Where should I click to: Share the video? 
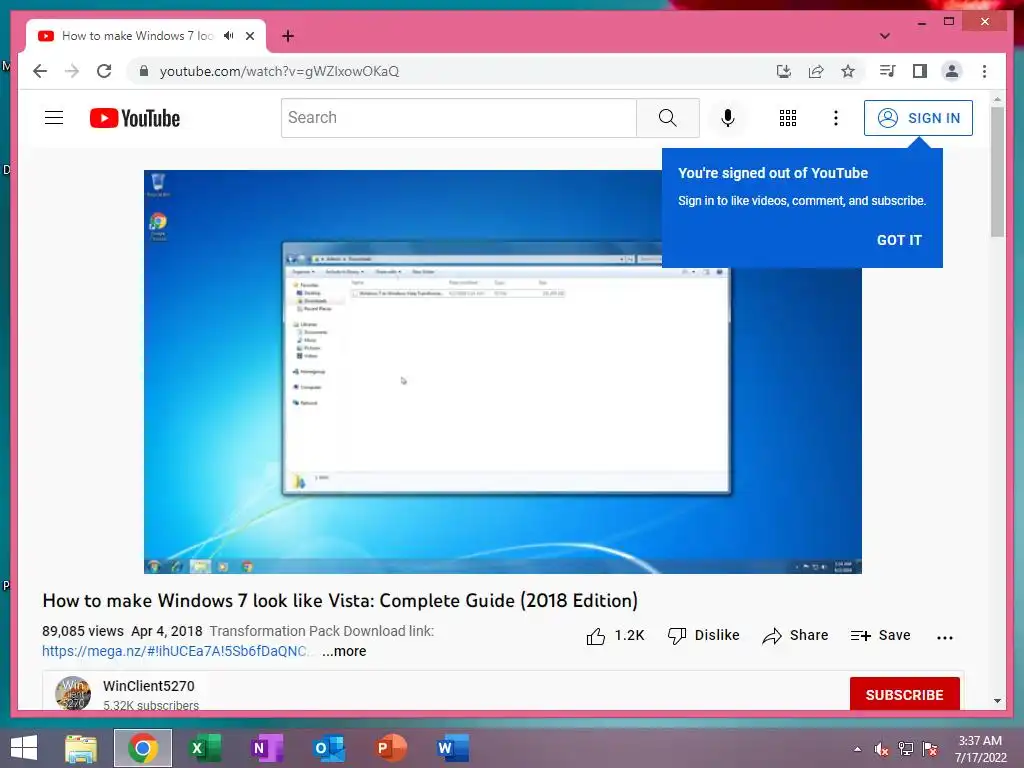tap(795, 635)
